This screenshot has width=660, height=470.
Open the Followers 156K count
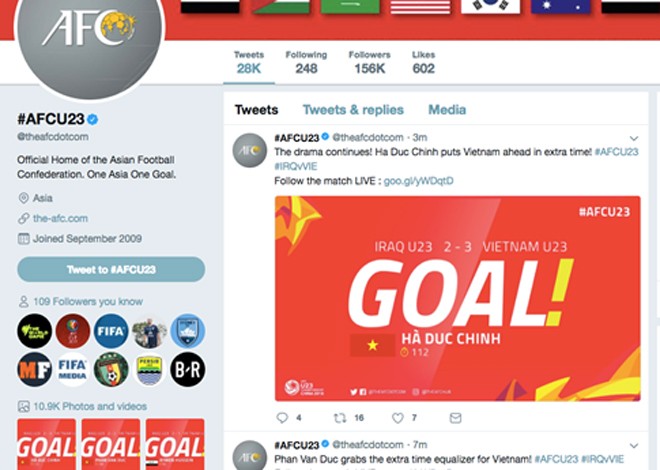(369, 62)
